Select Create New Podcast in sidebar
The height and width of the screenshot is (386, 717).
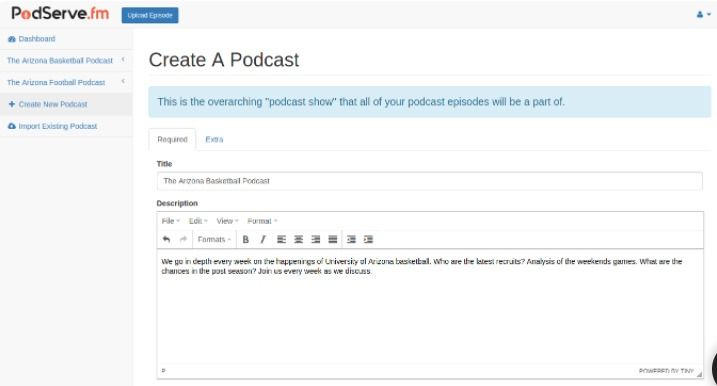click(53, 104)
